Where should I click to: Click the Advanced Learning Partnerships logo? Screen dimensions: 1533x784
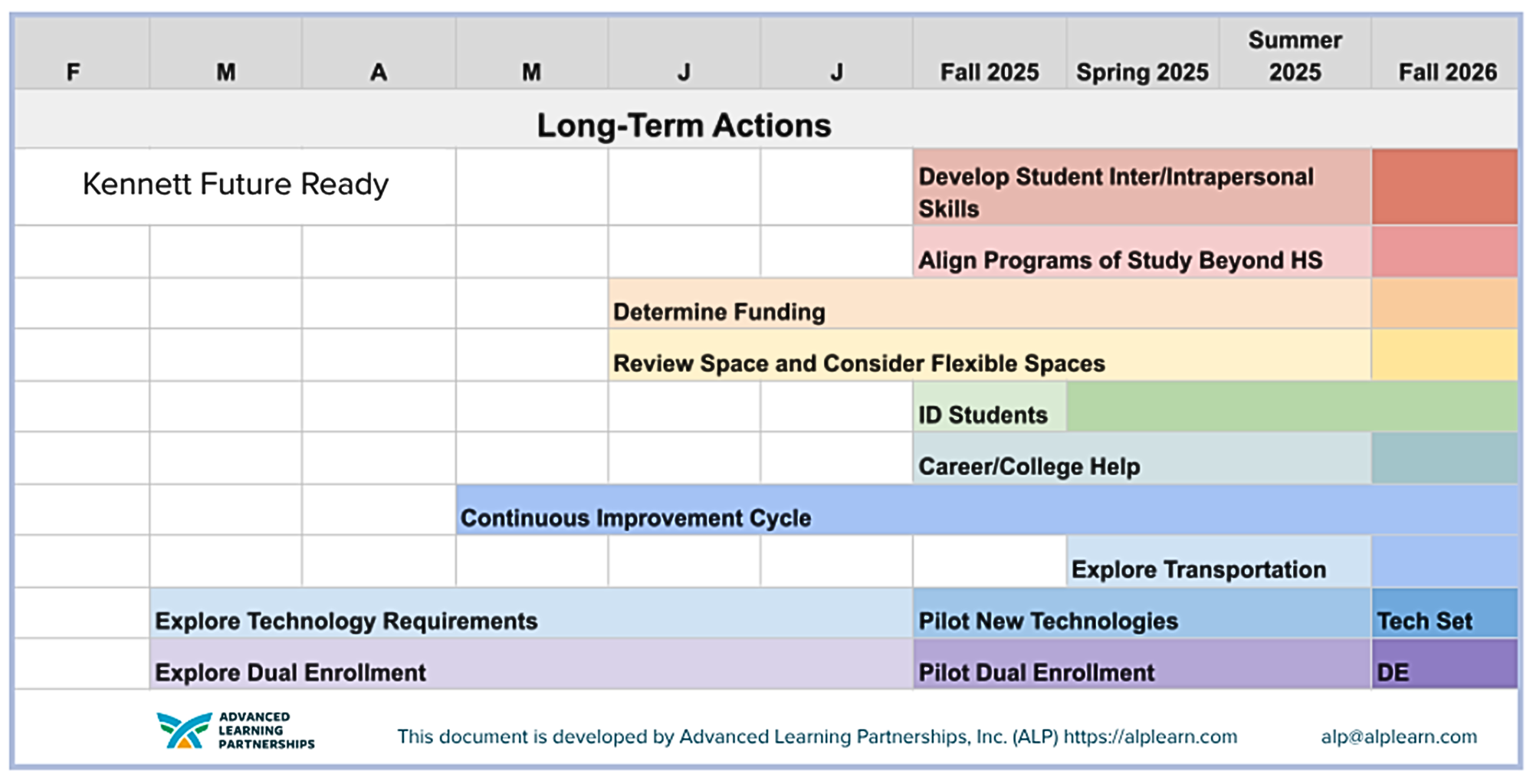tap(235, 730)
